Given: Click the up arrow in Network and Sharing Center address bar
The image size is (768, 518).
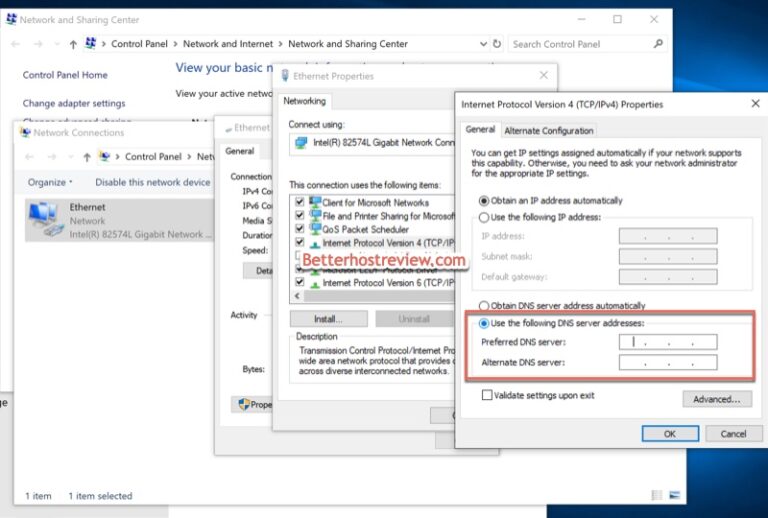Looking at the screenshot, I should 73,44.
